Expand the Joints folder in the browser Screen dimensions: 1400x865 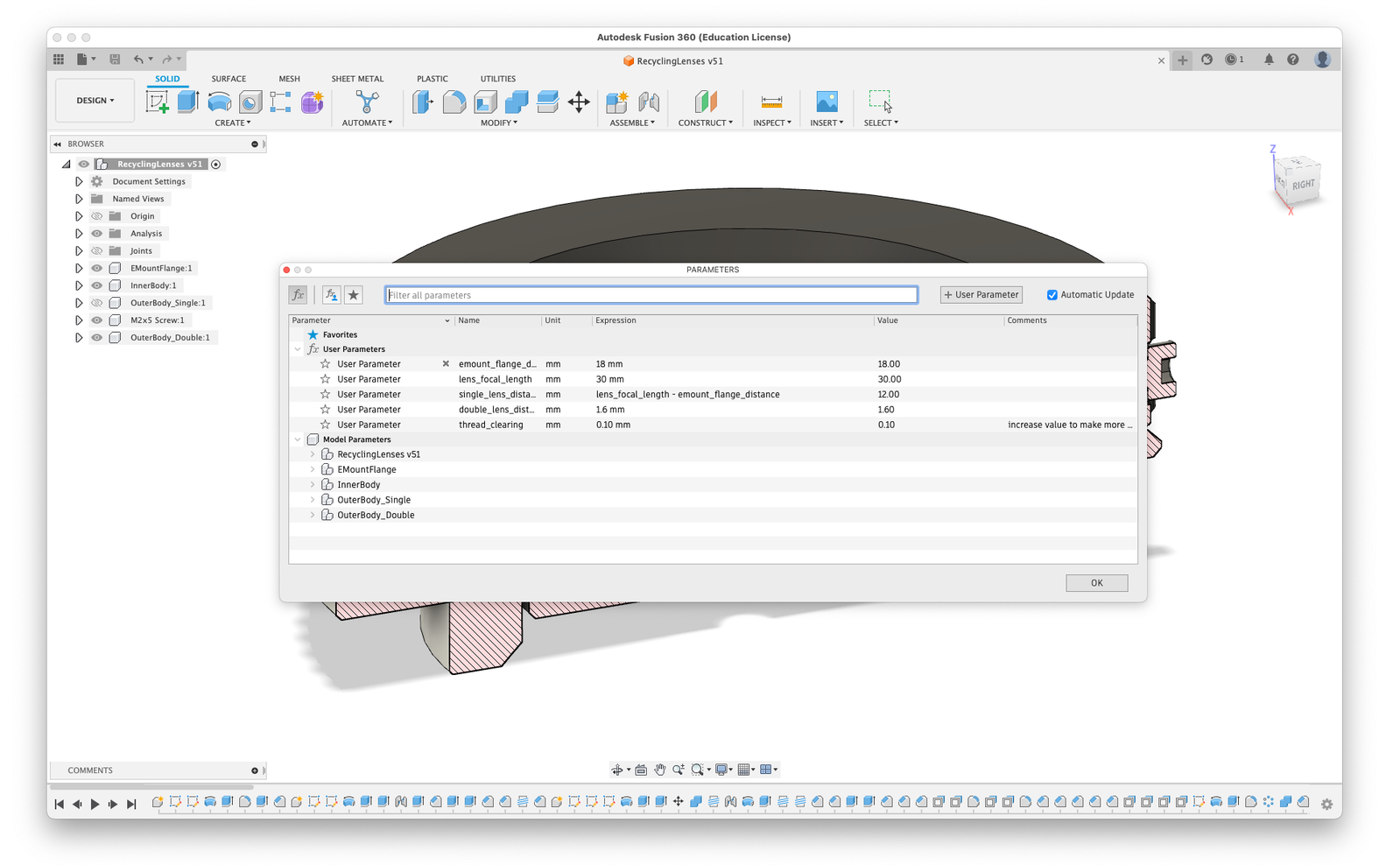pos(79,250)
